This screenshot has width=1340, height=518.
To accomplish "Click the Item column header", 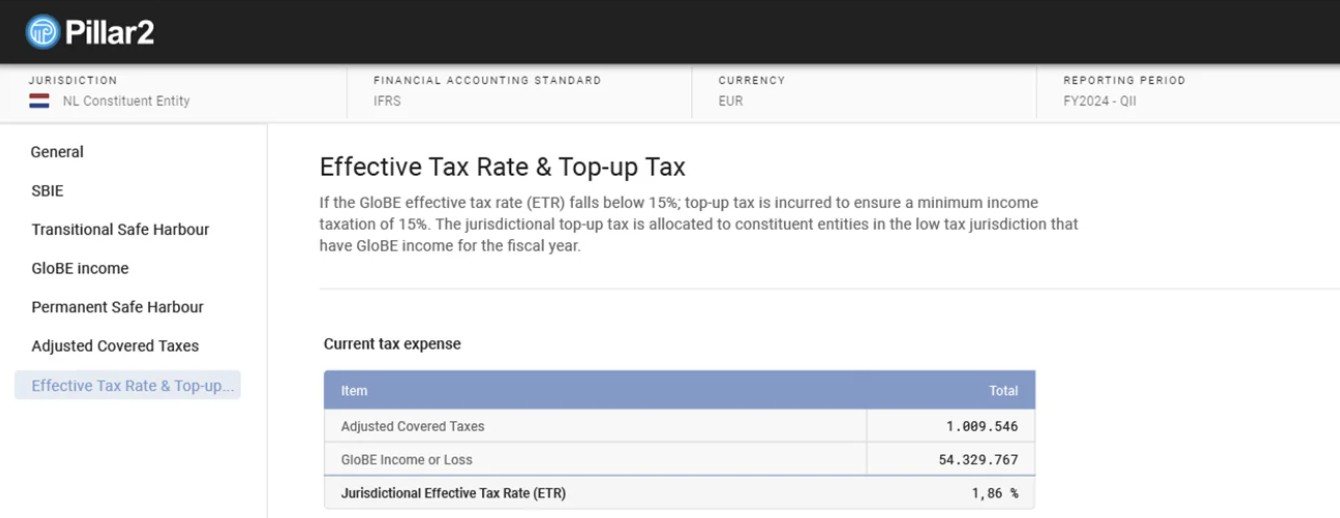I will (354, 391).
